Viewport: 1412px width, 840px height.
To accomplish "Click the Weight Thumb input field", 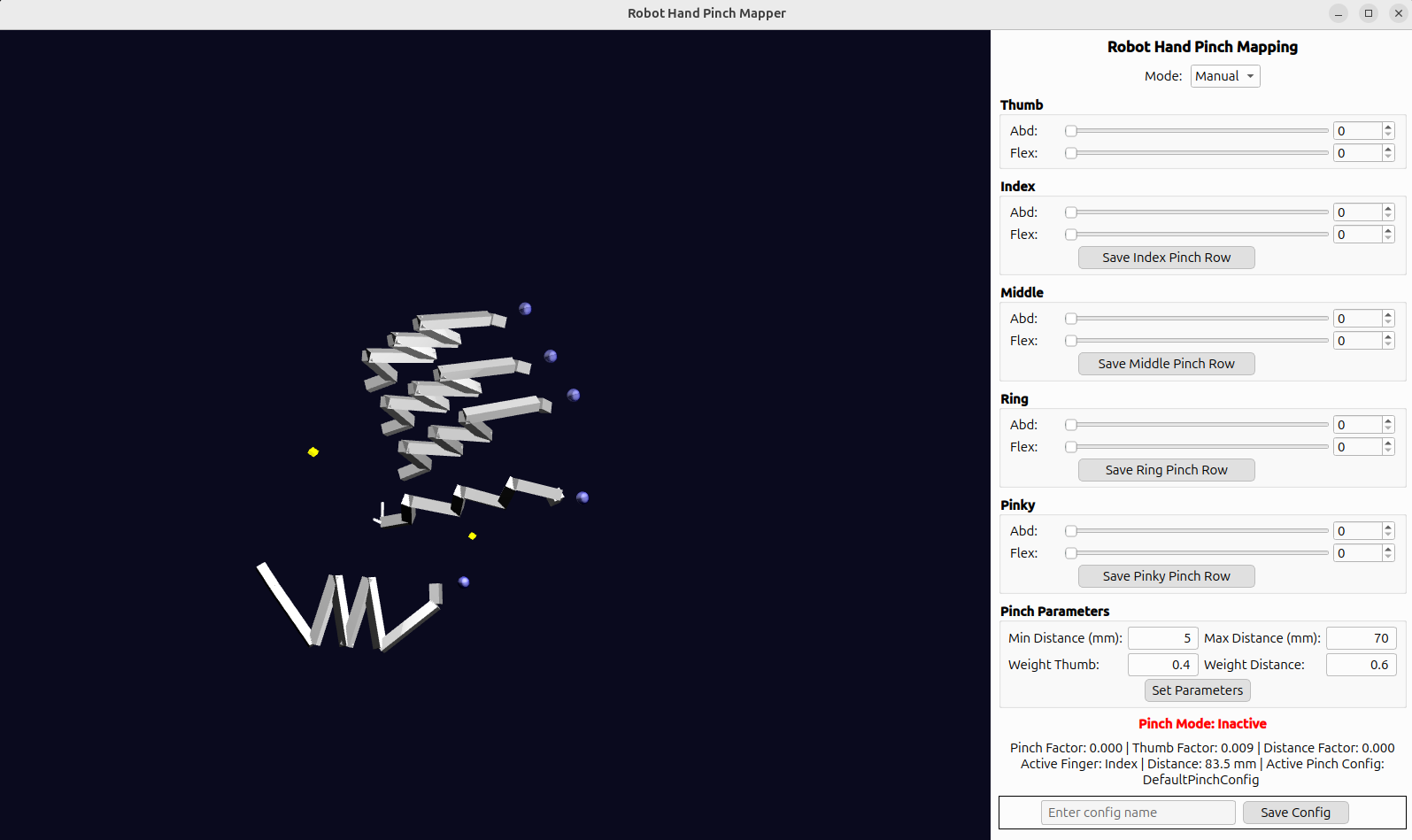I will [x=1163, y=665].
